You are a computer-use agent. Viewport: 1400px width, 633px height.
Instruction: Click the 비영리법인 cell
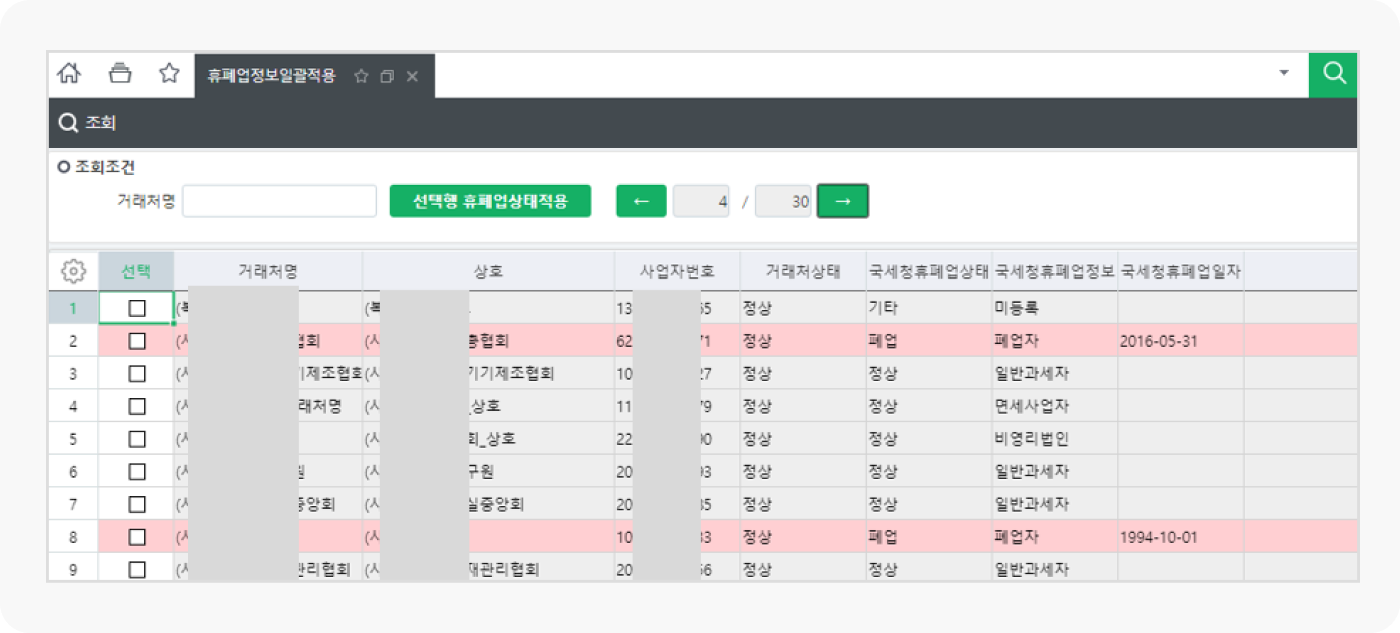point(1055,439)
